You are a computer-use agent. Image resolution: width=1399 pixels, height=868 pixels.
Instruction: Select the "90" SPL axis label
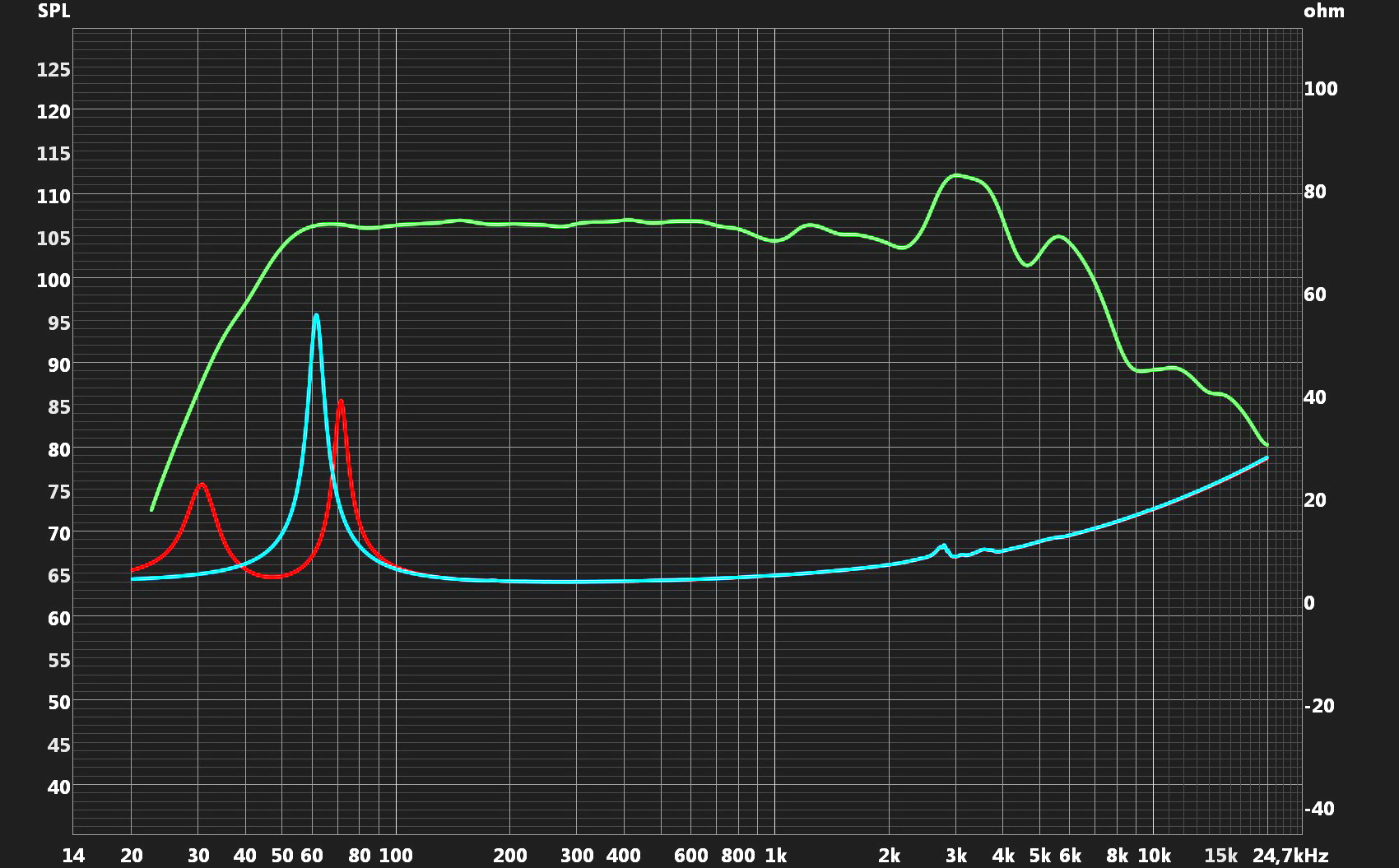[59, 365]
